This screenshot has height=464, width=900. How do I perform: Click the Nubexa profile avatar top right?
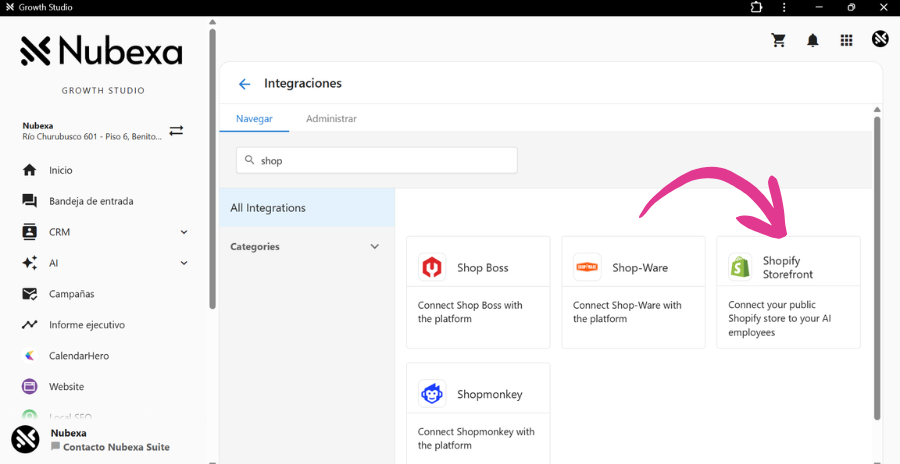tap(880, 39)
